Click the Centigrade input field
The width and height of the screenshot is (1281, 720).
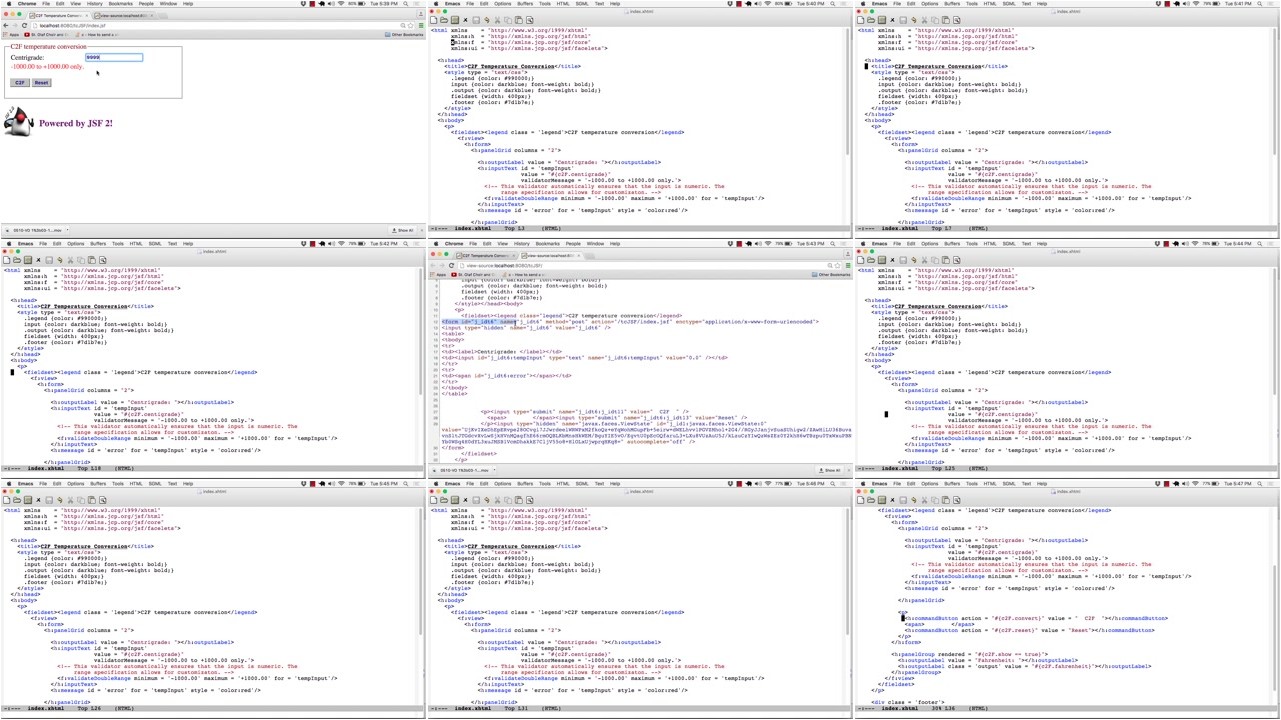[112, 57]
